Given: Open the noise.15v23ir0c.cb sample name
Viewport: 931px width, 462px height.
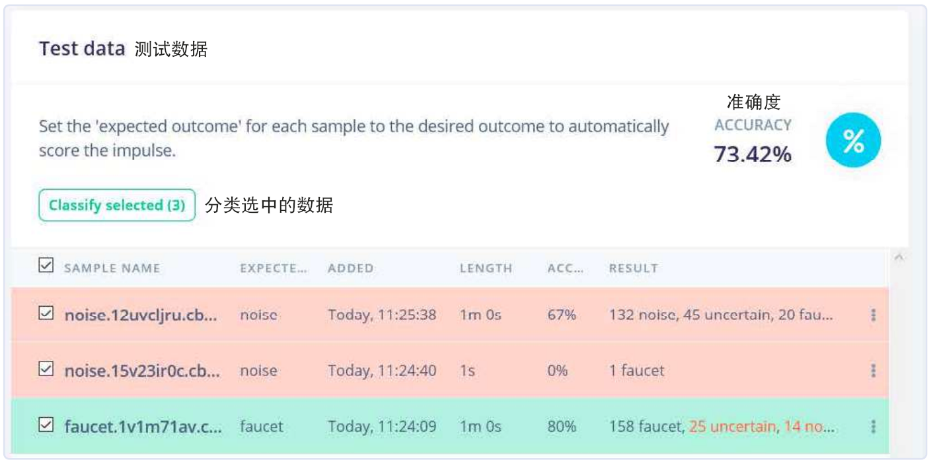Looking at the screenshot, I should click(x=140, y=371).
